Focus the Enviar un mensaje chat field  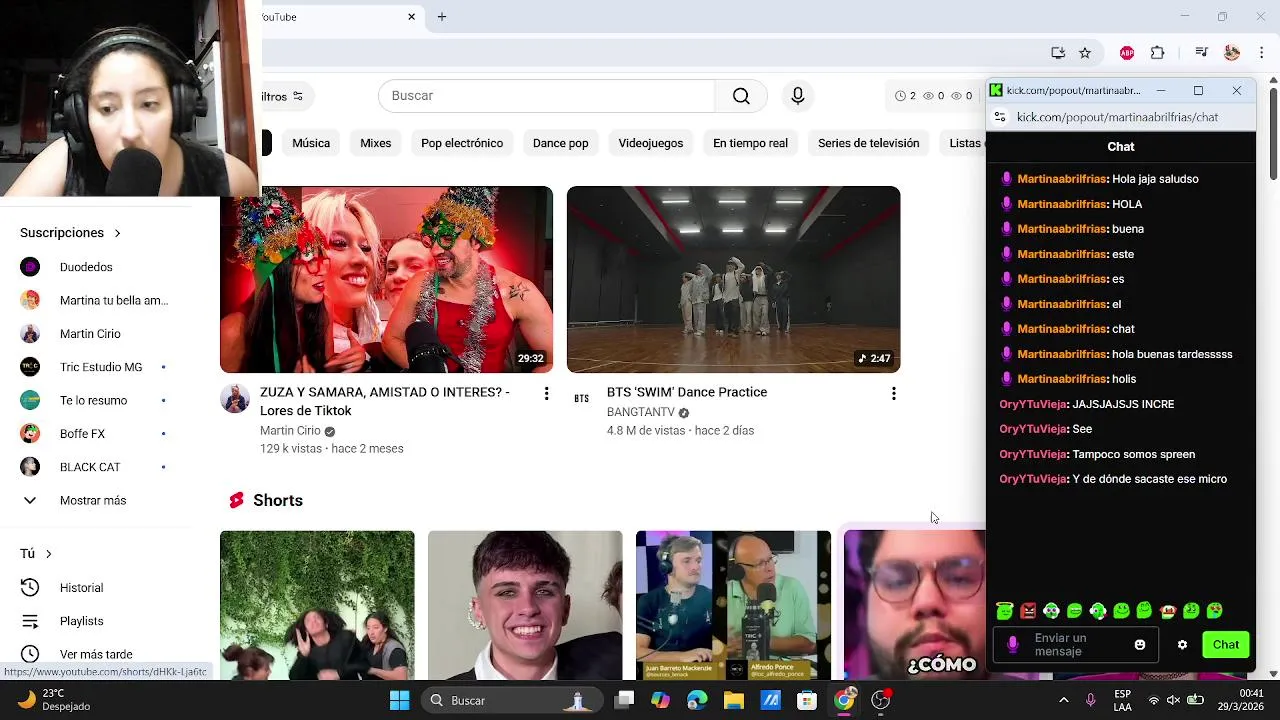tap(1078, 645)
